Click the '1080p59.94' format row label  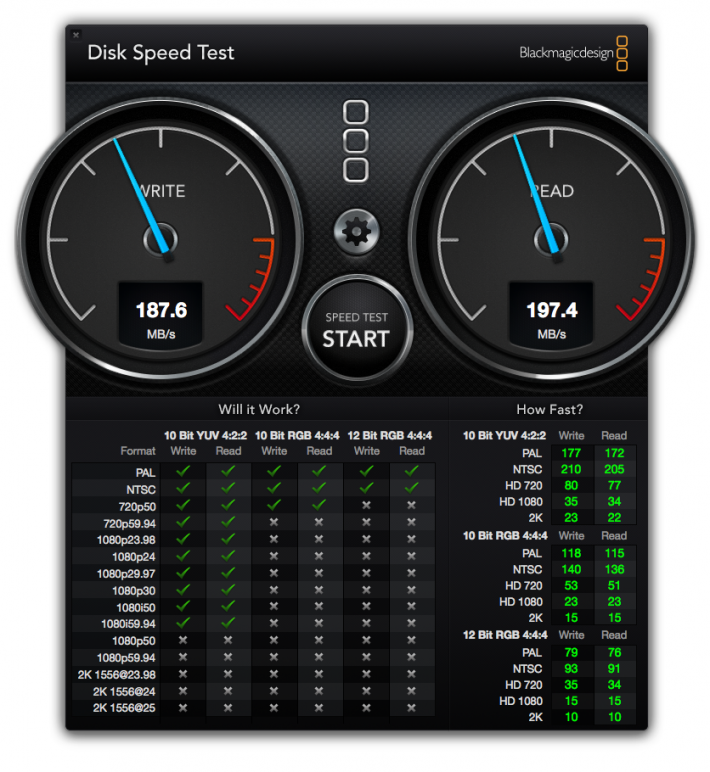point(126,658)
